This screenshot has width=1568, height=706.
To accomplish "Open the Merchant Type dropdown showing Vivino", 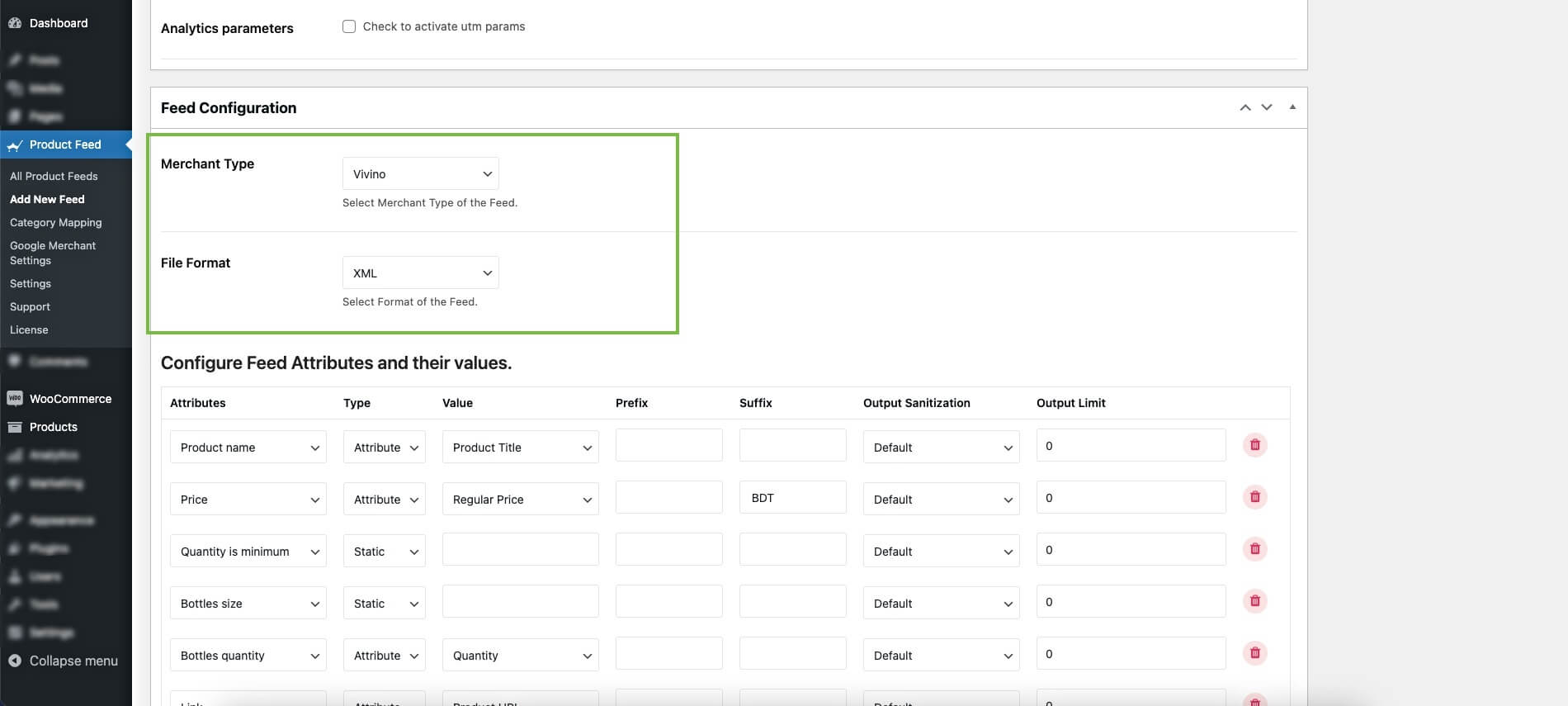I will coord(421,173).
